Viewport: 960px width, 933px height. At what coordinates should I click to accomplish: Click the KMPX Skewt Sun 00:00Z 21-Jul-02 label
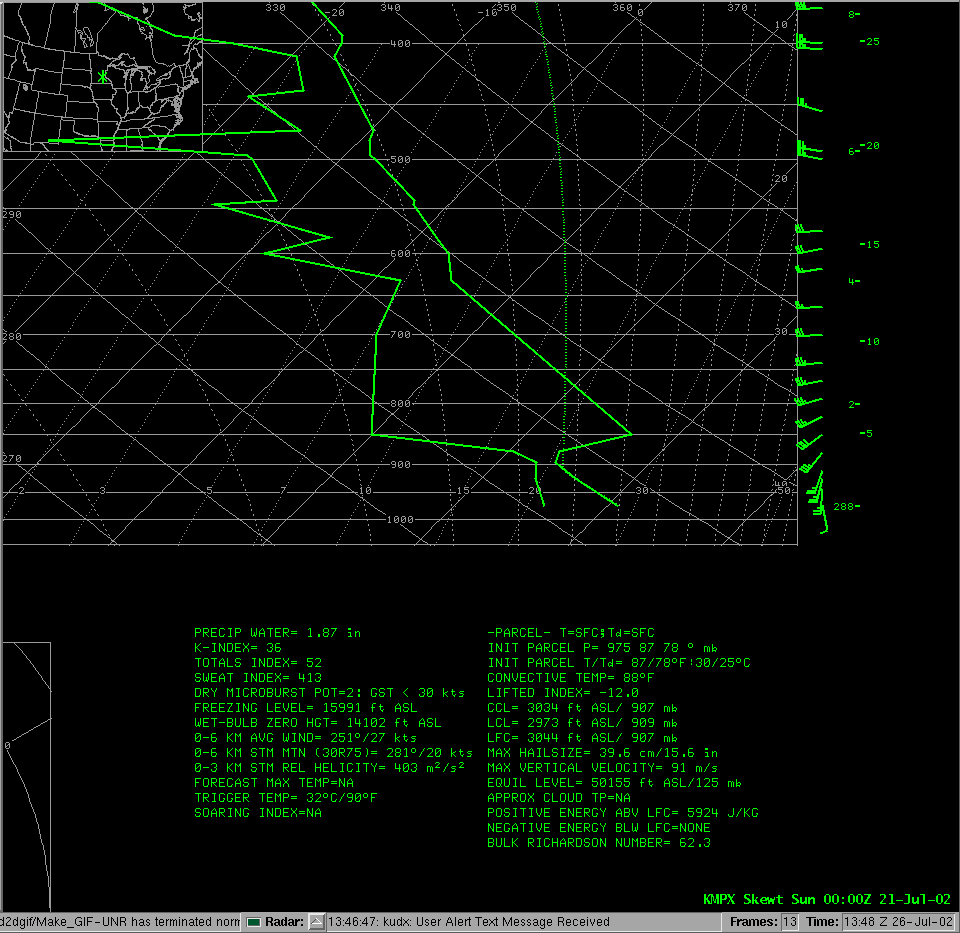(x=827, y=899)
